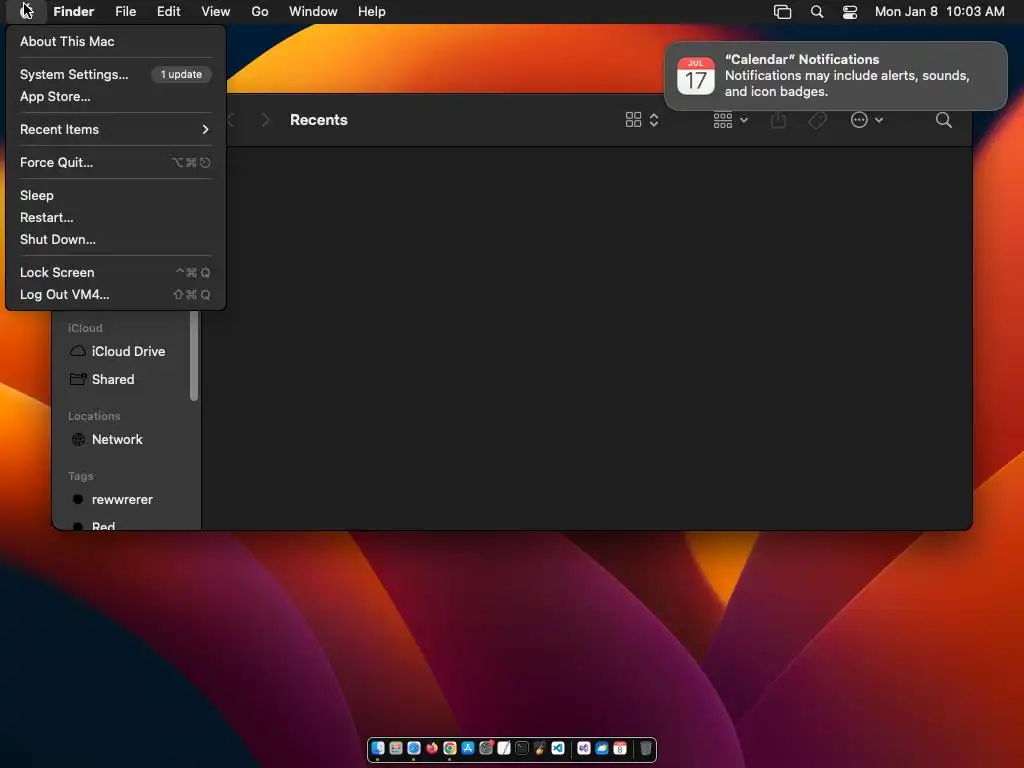Image resolution: width=1024 pixels, height=768 pixels.
Task: Open Terminal from the Dock
Action: coord(522,748)
